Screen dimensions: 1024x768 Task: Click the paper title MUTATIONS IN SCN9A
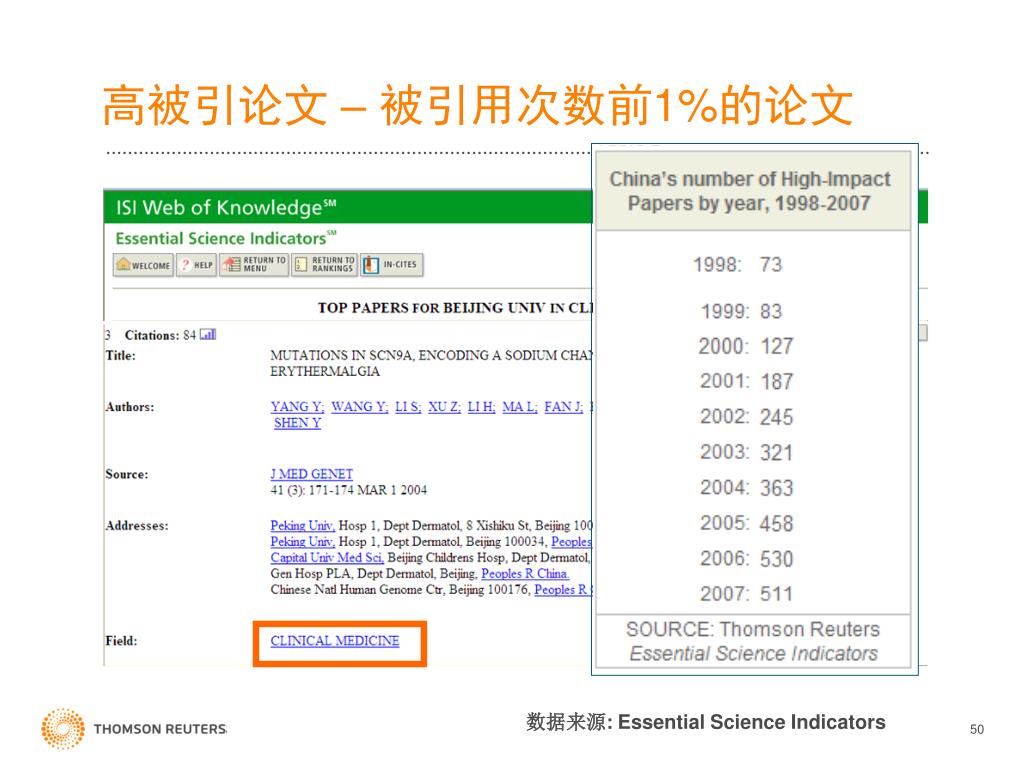coord(431,363)
